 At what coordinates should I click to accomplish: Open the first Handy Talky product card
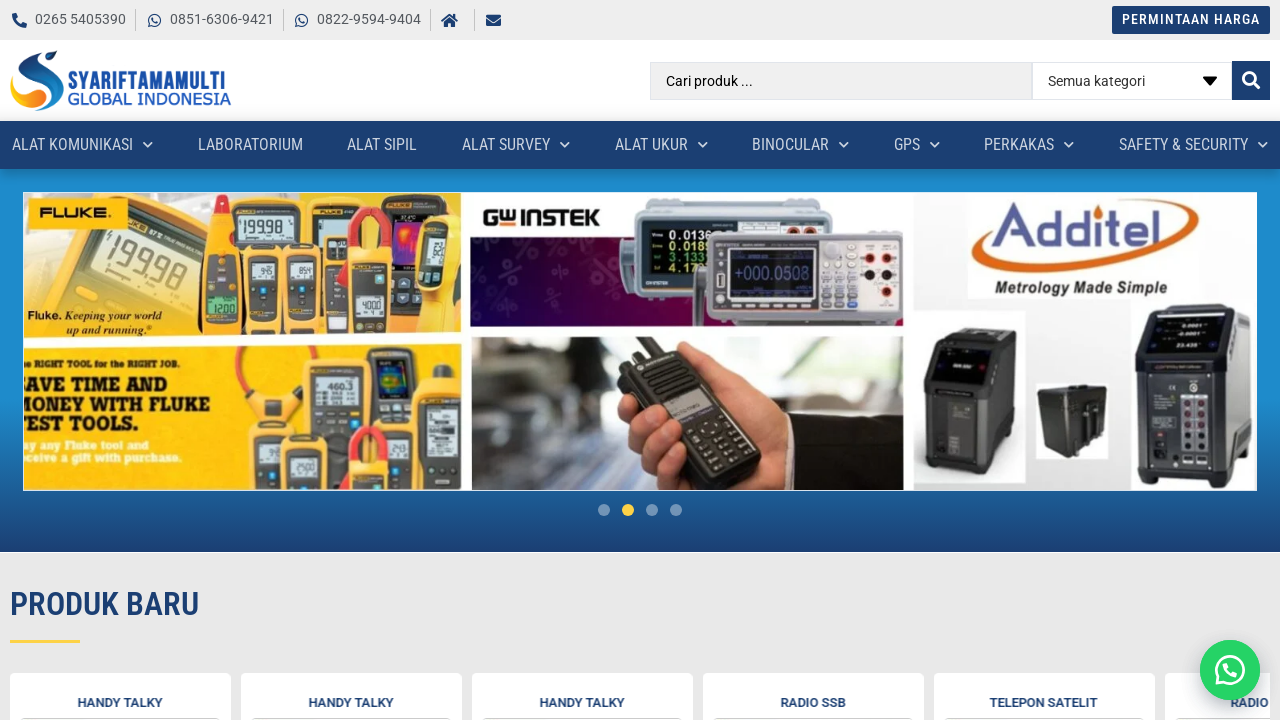pos(120,697)
